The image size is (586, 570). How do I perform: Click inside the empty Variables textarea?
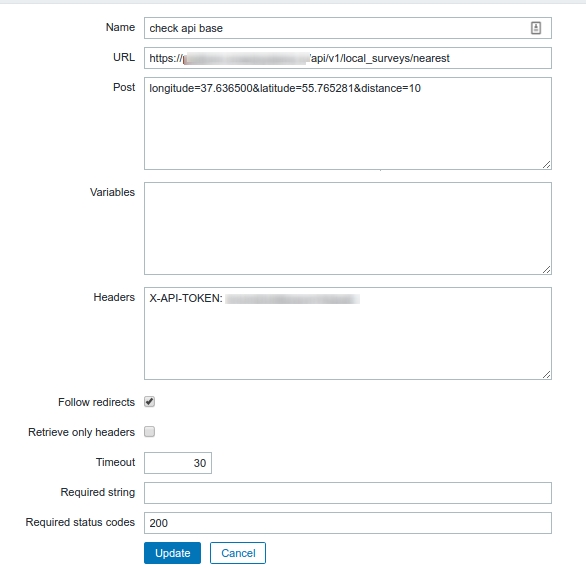(348, 228)
